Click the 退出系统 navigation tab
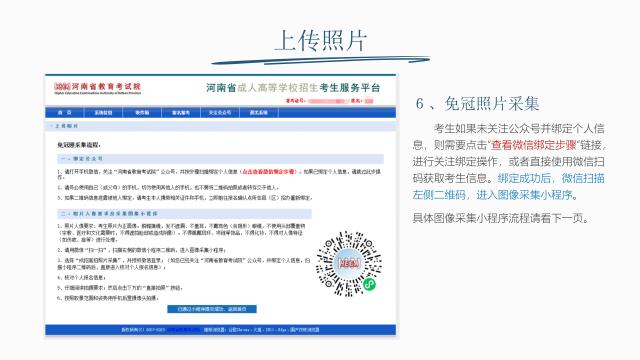Screen dimensions: 640x360 259,113
